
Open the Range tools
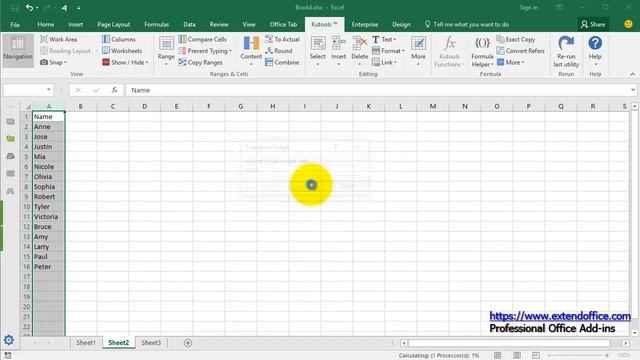click(166, 51)
